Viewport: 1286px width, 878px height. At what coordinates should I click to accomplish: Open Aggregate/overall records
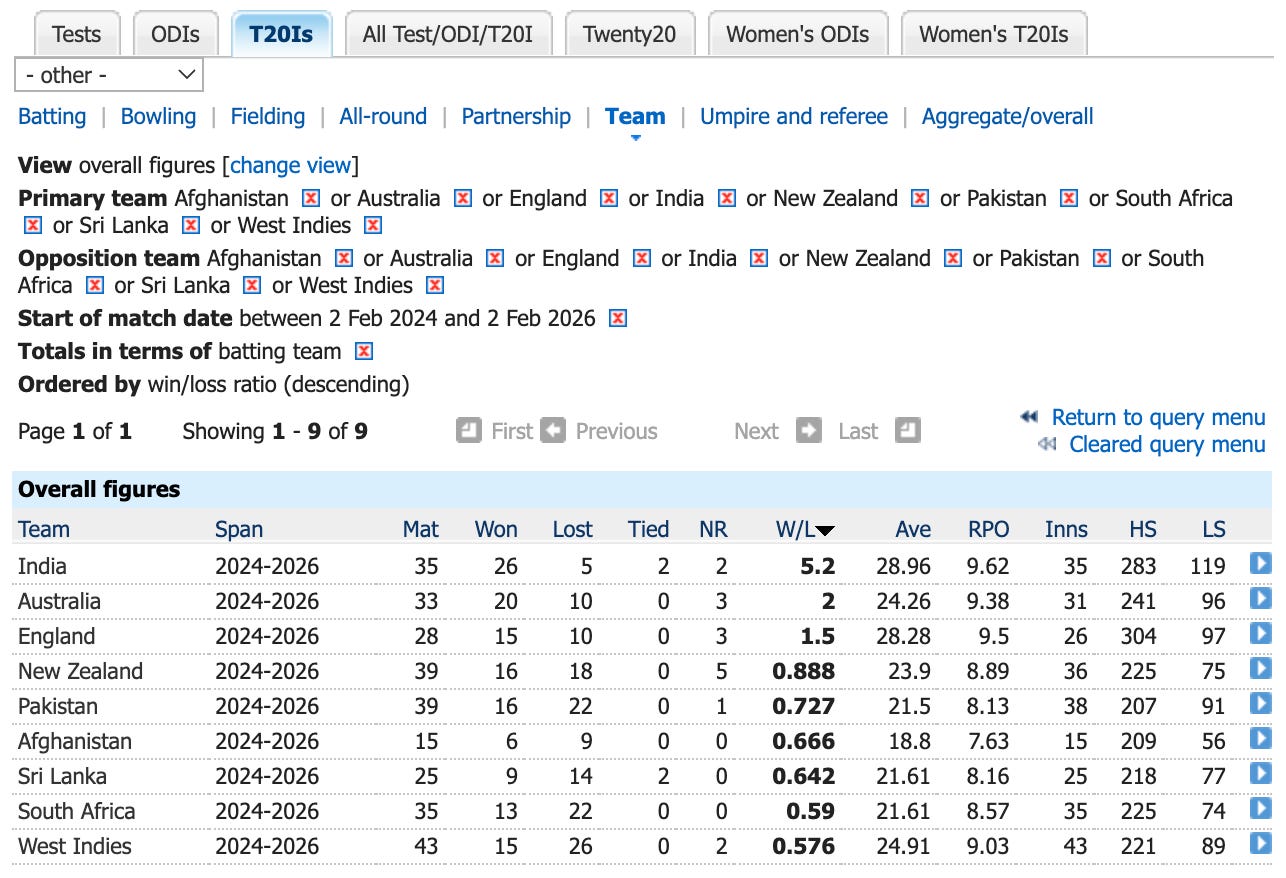coord(1007,116)
